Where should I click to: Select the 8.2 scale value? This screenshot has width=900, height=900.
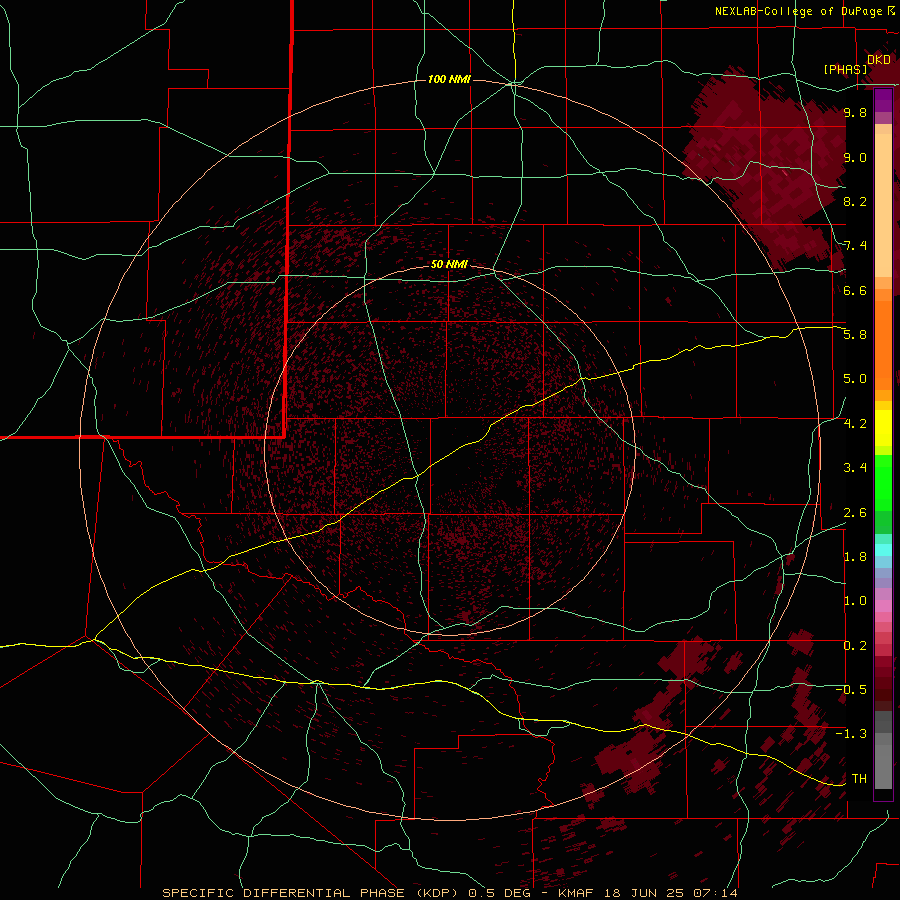point(855,201)
